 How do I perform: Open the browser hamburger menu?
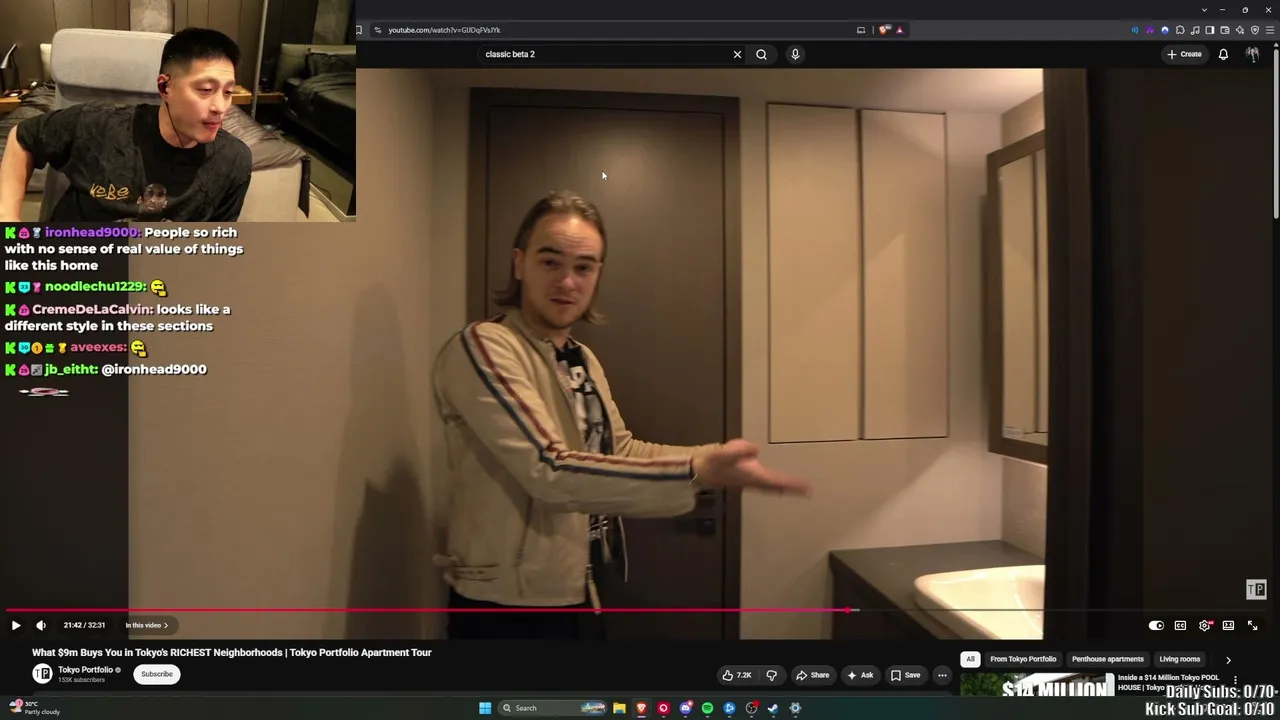[x=1270, y=30]
